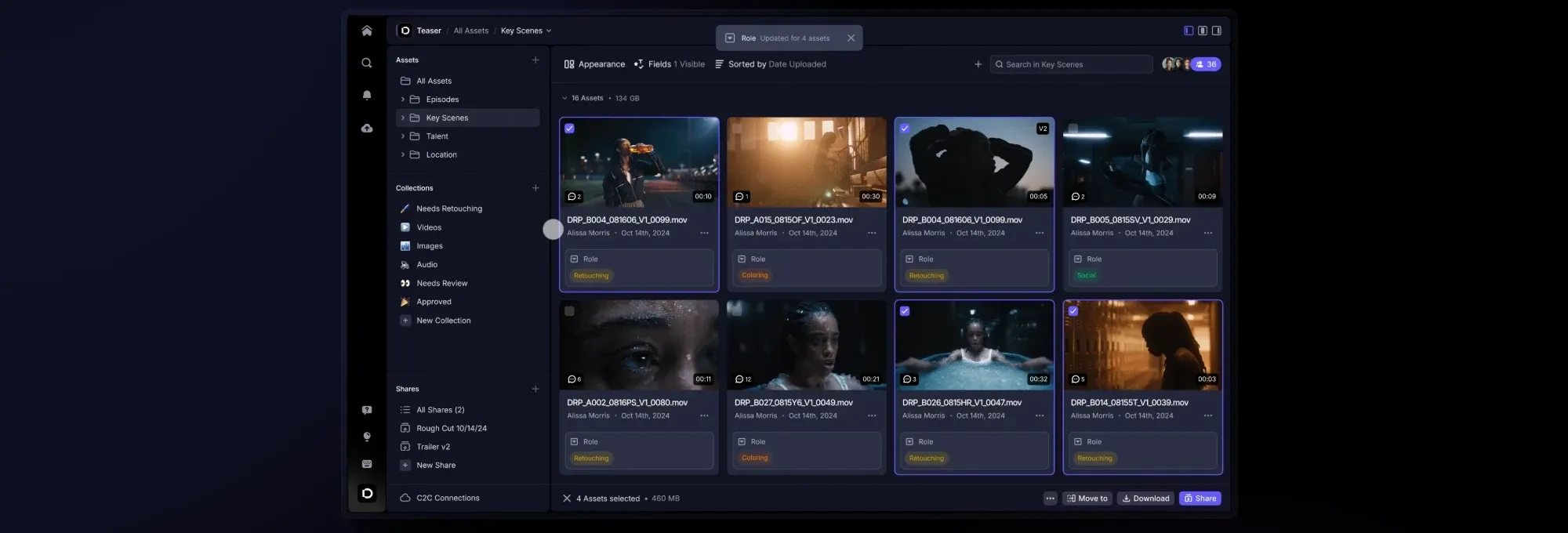Click the Move to button

tap(1087, 499)
